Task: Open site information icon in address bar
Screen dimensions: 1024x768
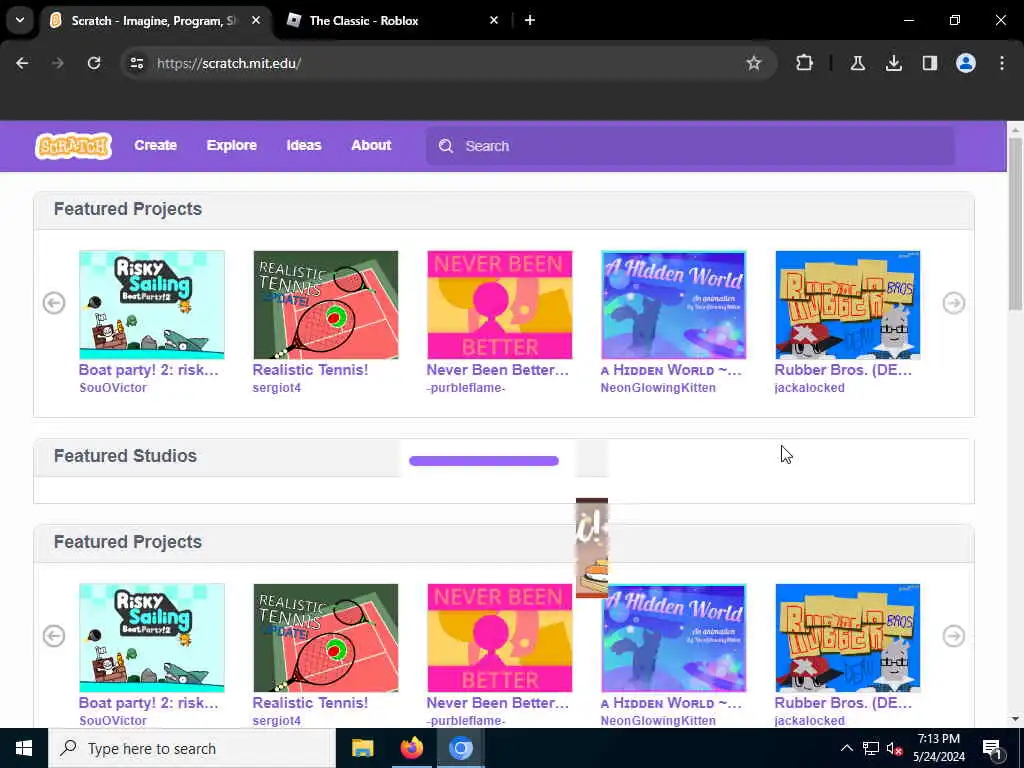Action: click(x=136, y=63)
